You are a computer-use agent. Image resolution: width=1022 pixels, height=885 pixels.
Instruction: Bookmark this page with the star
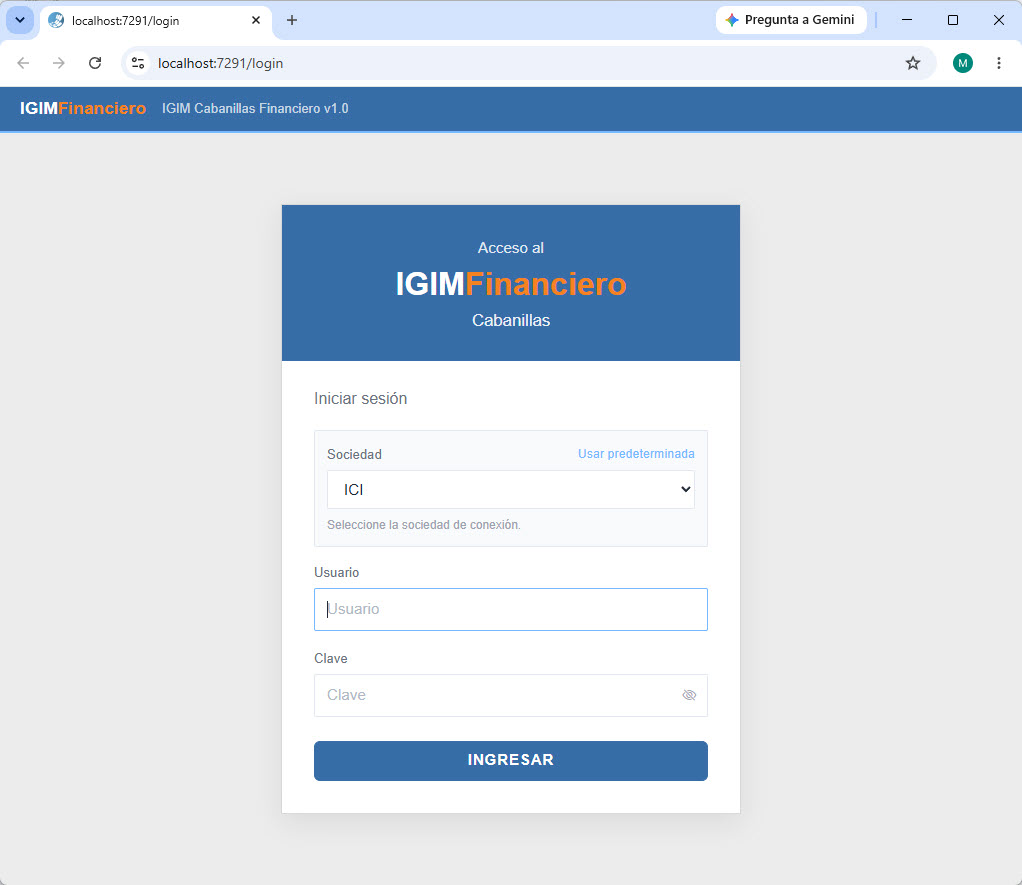coord(912,63)
